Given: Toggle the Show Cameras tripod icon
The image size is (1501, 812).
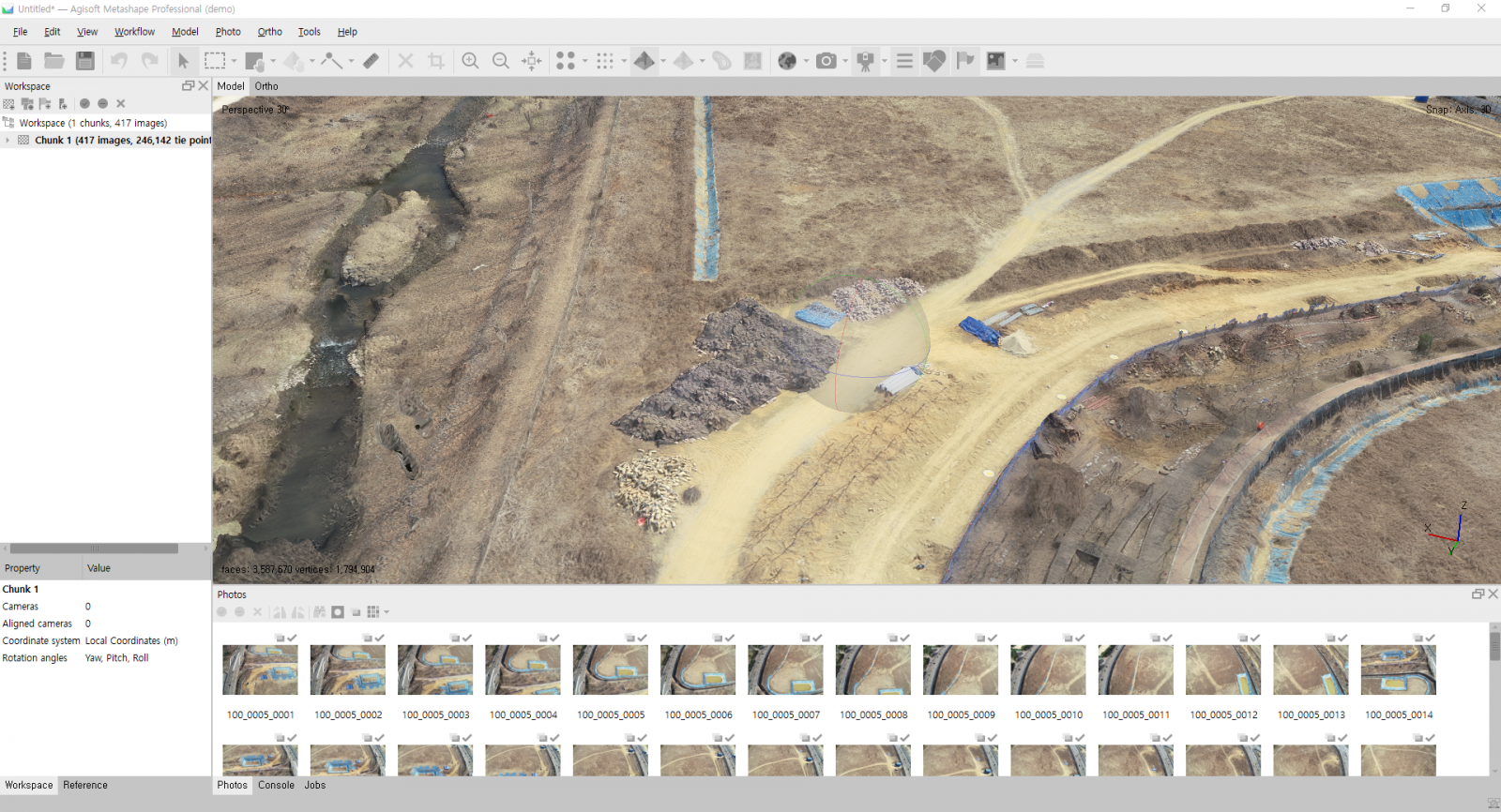Looking at the screenshot, I should click(x=865, y=61).
